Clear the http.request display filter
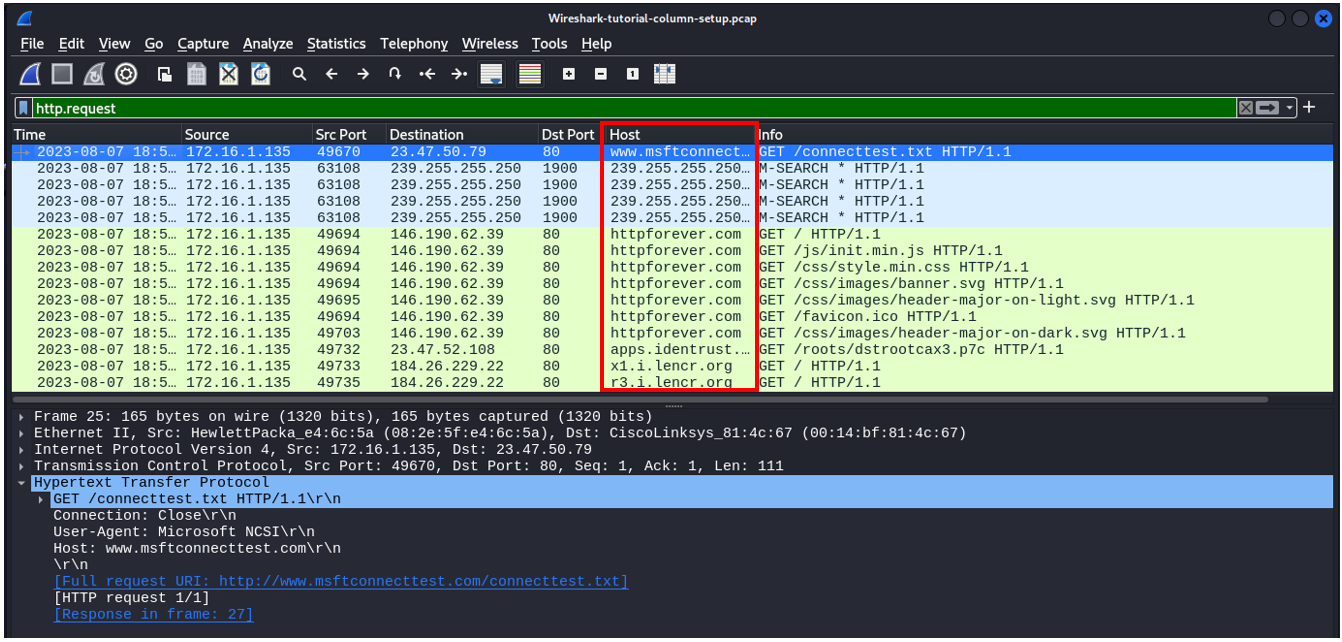Screen dimensions: 1342x642 [x=1245, y=108]
